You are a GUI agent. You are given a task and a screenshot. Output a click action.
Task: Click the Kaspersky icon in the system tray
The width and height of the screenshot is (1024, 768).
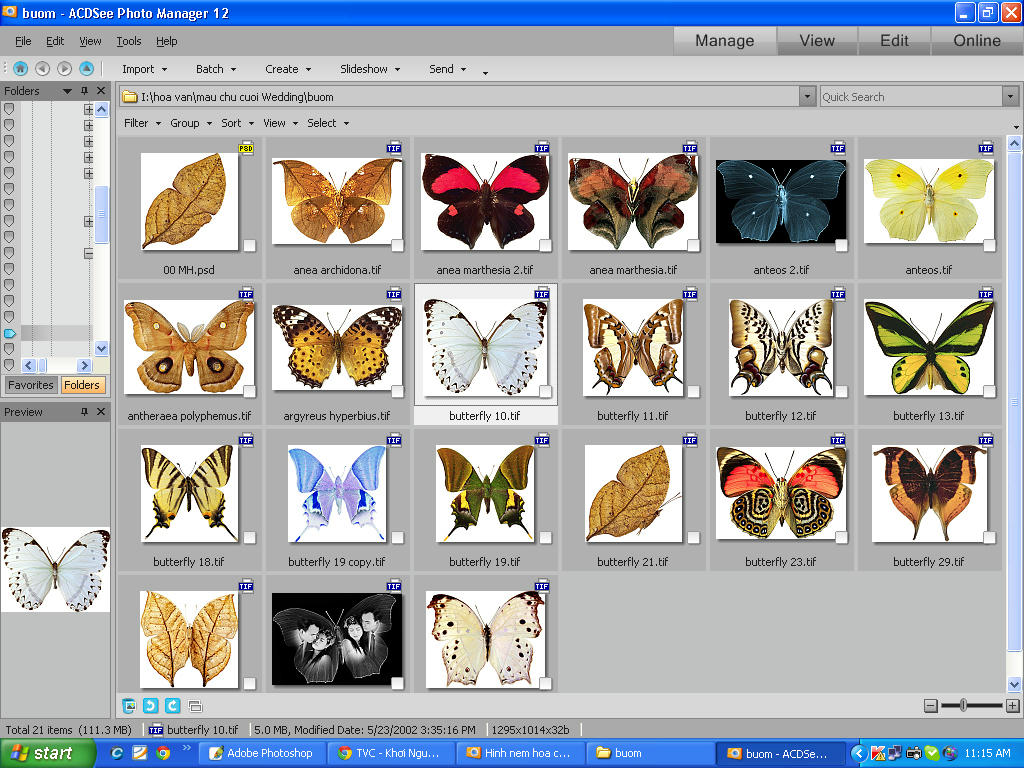point(877,753)
